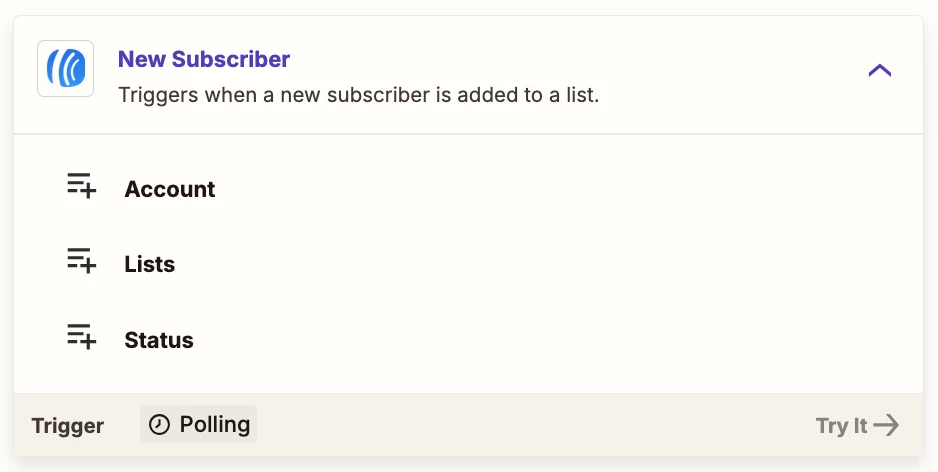Click the list-plus icon beside Lists
Image resolution: width=938 pixels, height=472 pixels.
[81, 261]
